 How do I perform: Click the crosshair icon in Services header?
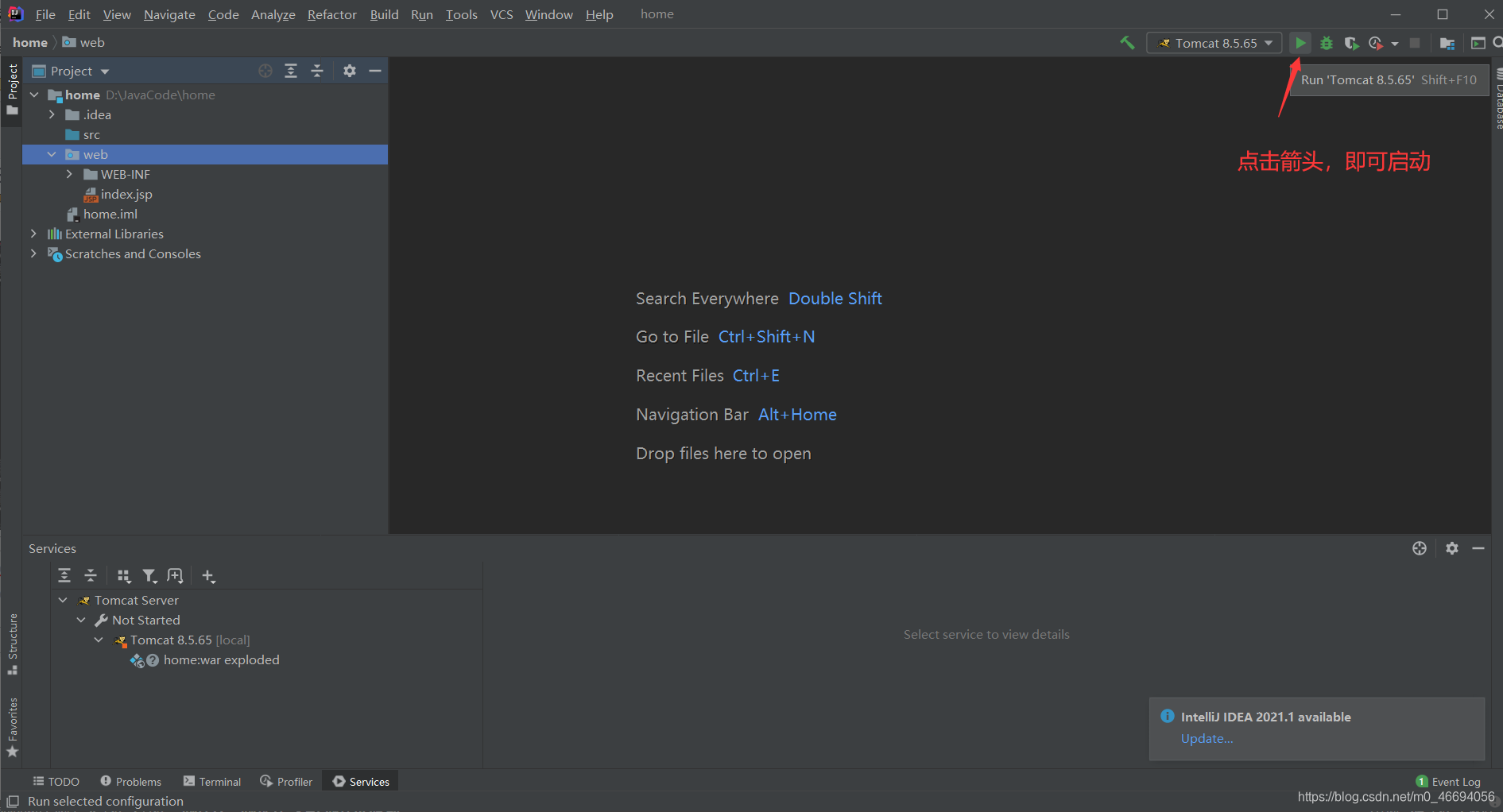(1420, 548)
